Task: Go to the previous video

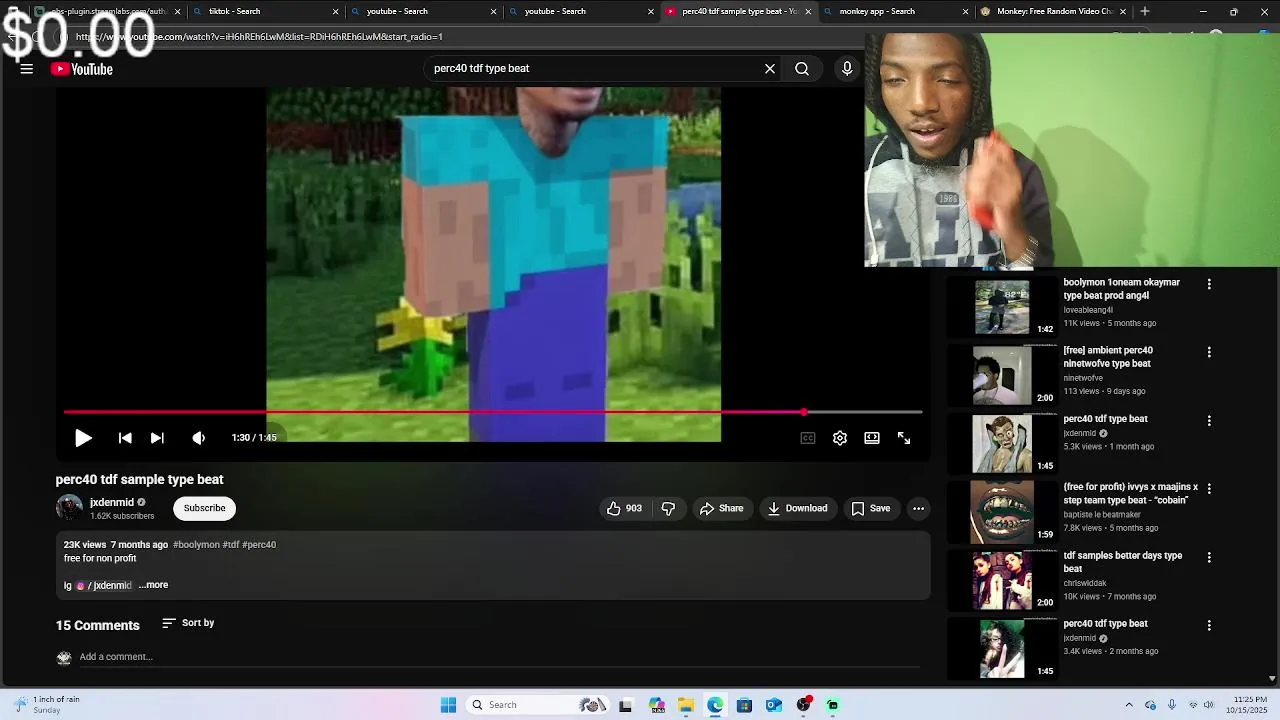Action: tap(125, 438)
